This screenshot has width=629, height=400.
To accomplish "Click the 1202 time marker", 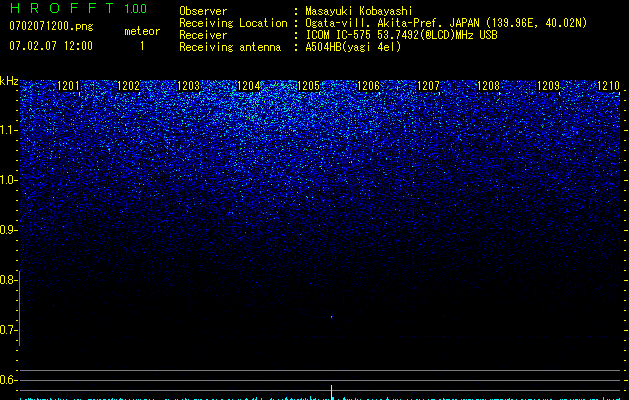I will tap(128, 86).
